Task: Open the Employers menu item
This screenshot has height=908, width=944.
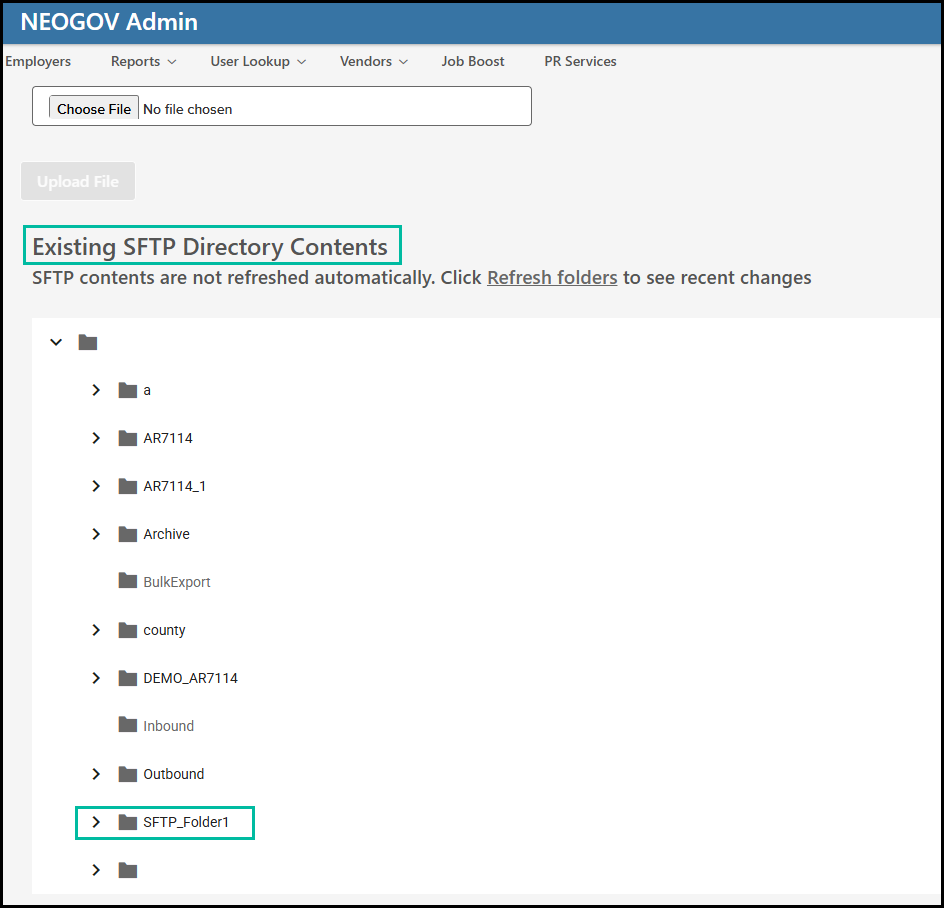Action: (38, 61)
